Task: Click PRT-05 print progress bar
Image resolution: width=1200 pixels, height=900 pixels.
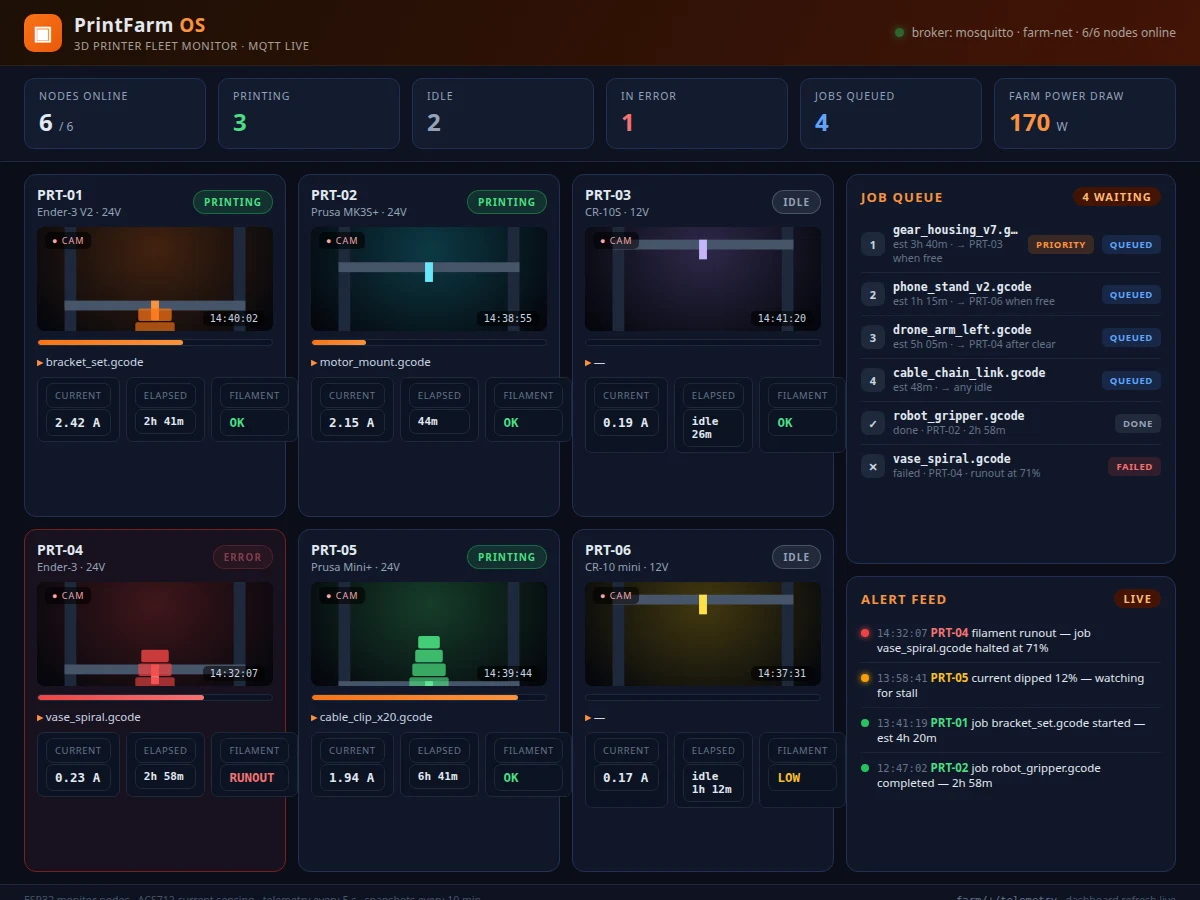Action: (429, 697)
